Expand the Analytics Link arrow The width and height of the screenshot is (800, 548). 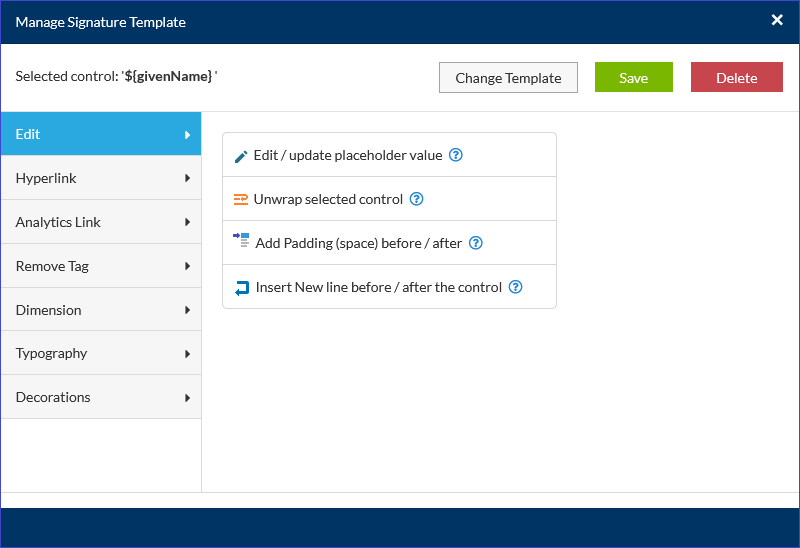[187, 222]
